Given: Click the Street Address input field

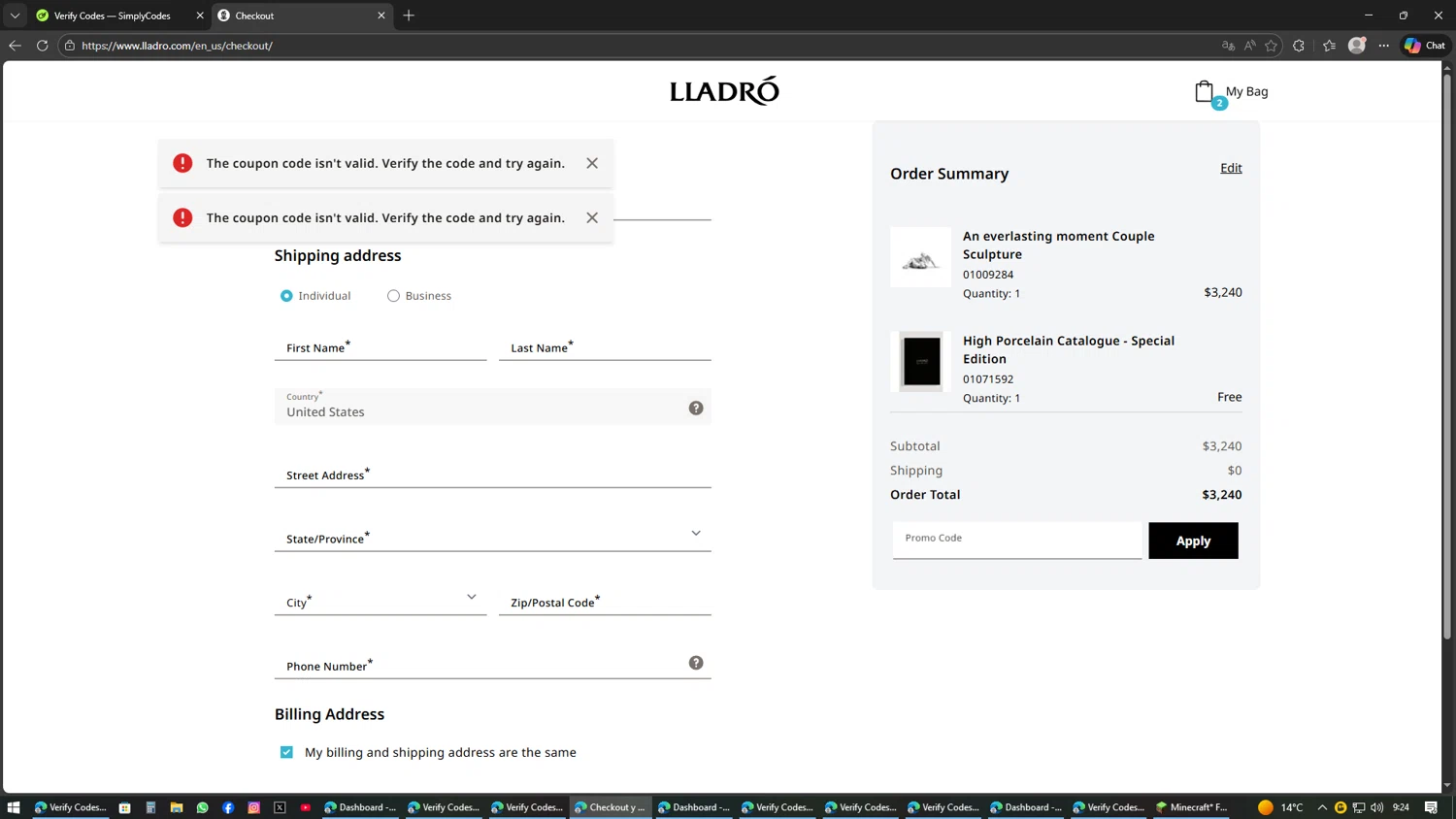Looking at the screenshot, I should (492, 474).
